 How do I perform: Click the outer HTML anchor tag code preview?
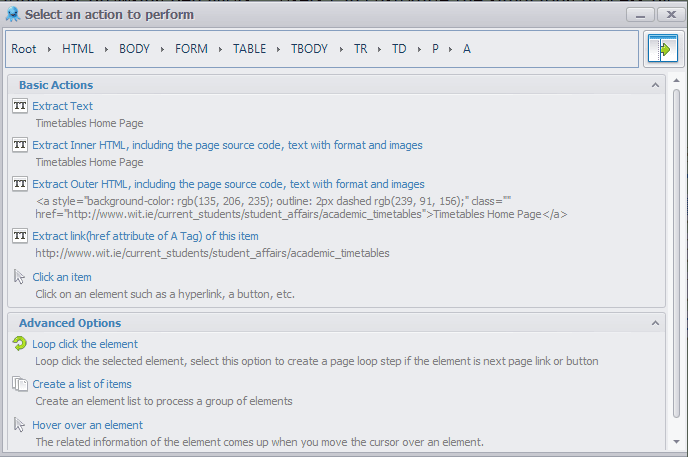tap(301, 208)
